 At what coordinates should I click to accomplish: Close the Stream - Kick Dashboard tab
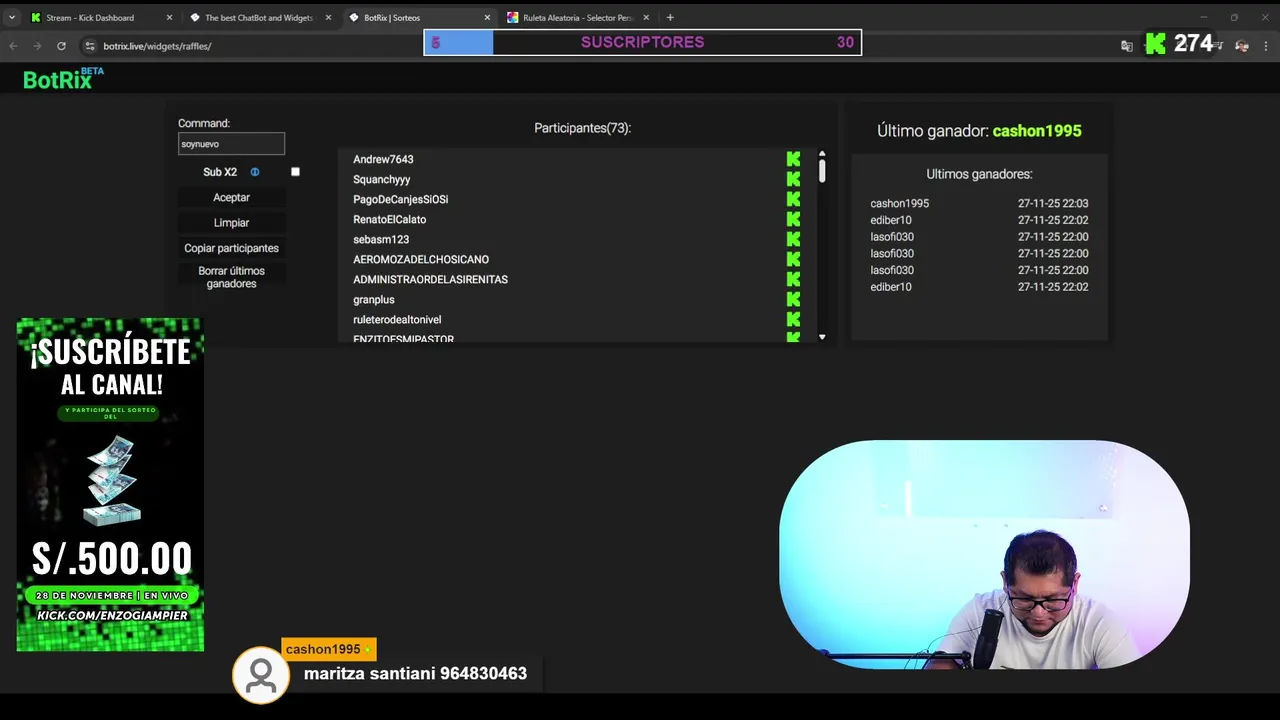[x=169, y=17]
